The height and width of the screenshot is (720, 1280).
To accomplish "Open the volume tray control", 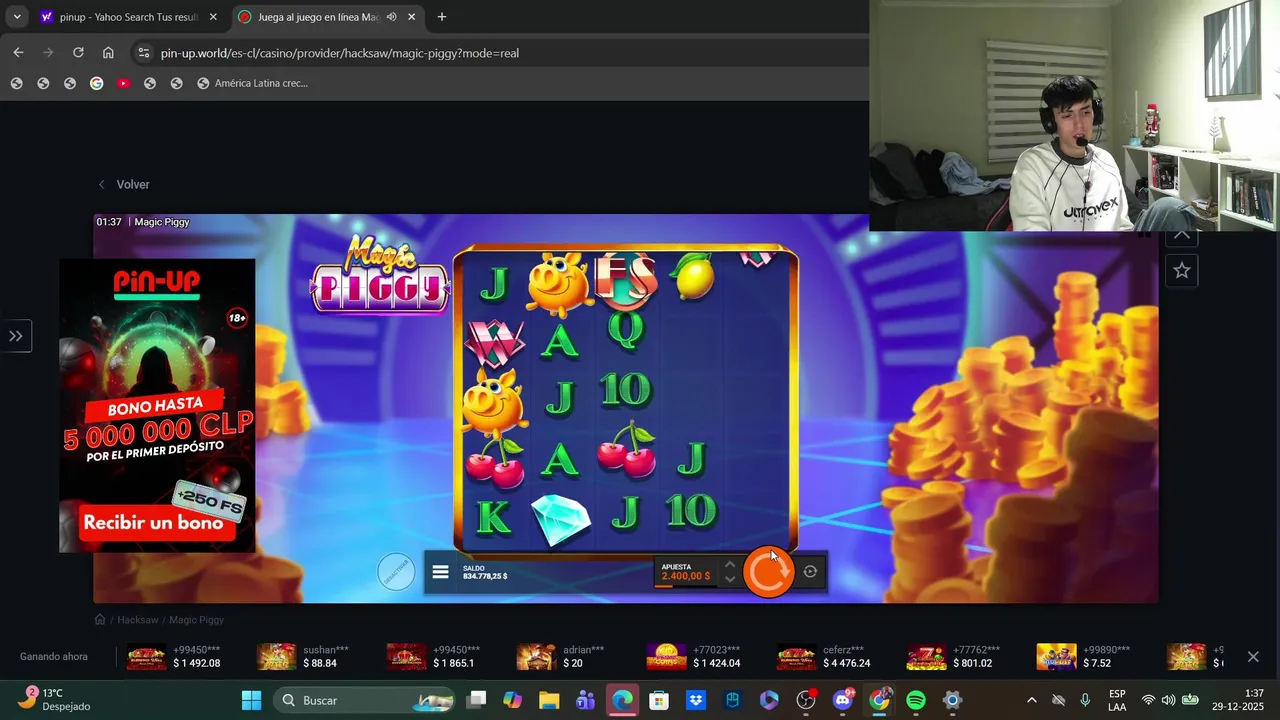I will tap(1168, 700).
